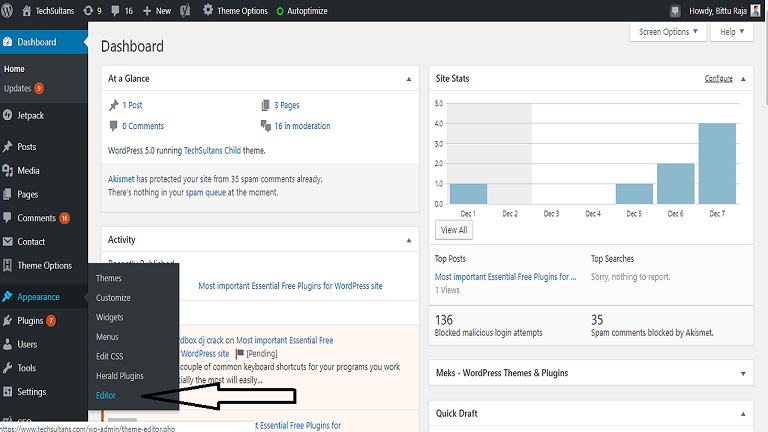Open the TechSultans home site icon
Screen dimensions: 768x432
pyautogui.click(x=26, y=11)
